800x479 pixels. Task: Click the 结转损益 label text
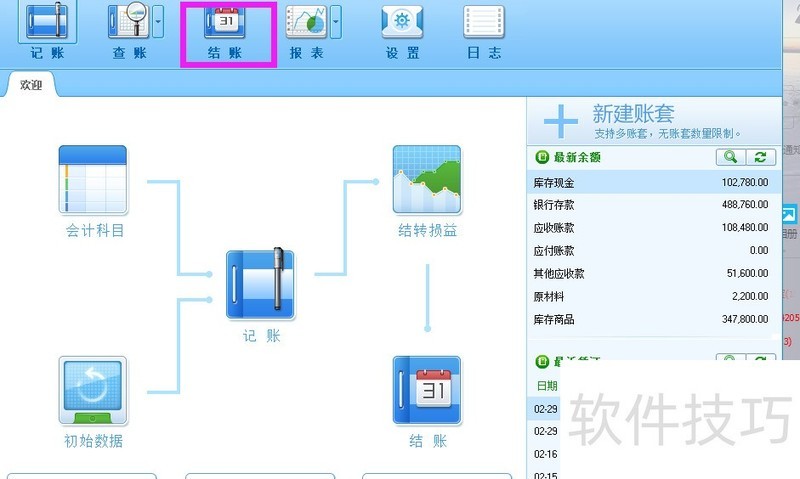pos(428,231)
